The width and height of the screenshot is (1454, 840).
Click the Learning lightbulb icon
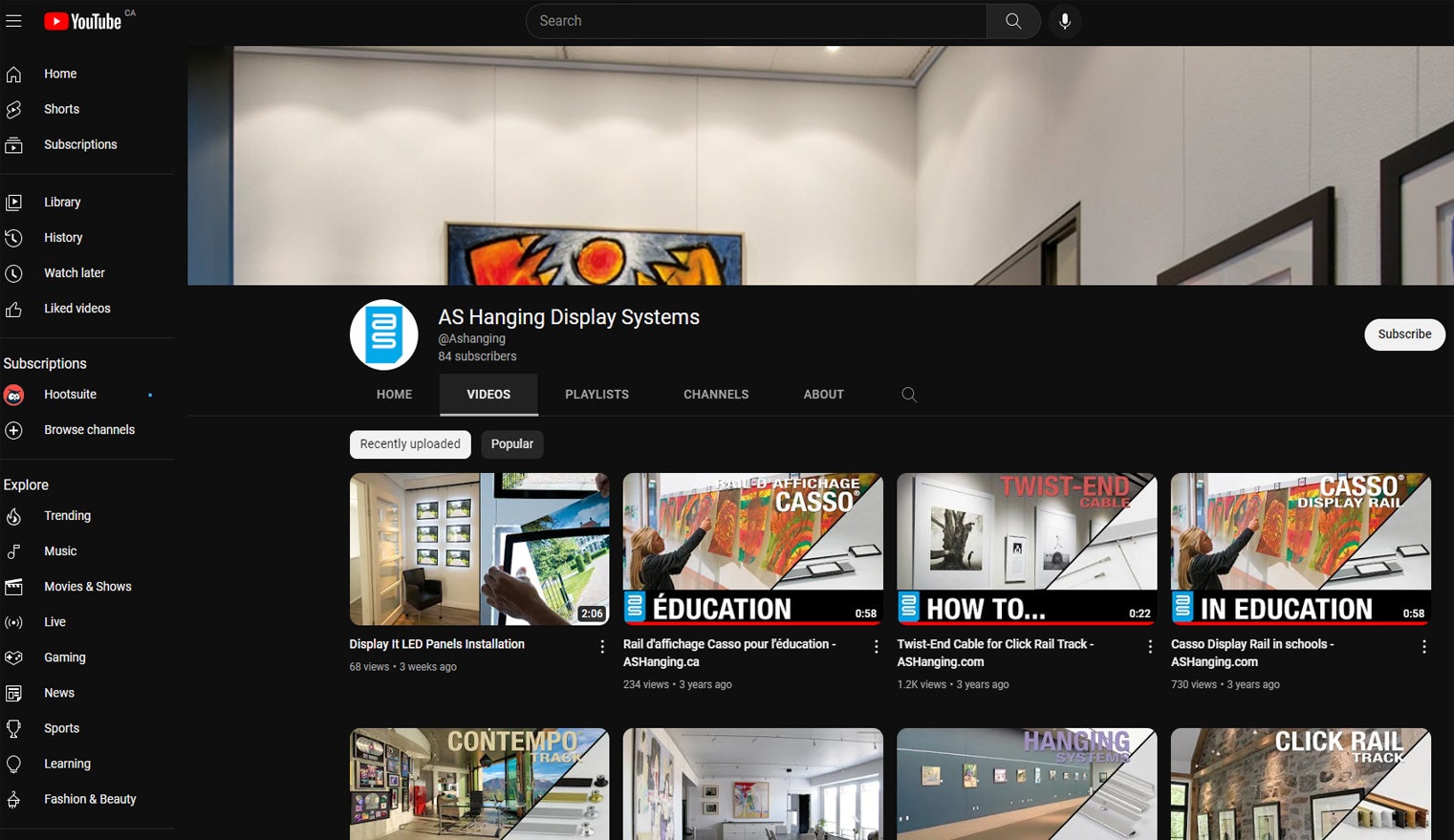point(13,764)
